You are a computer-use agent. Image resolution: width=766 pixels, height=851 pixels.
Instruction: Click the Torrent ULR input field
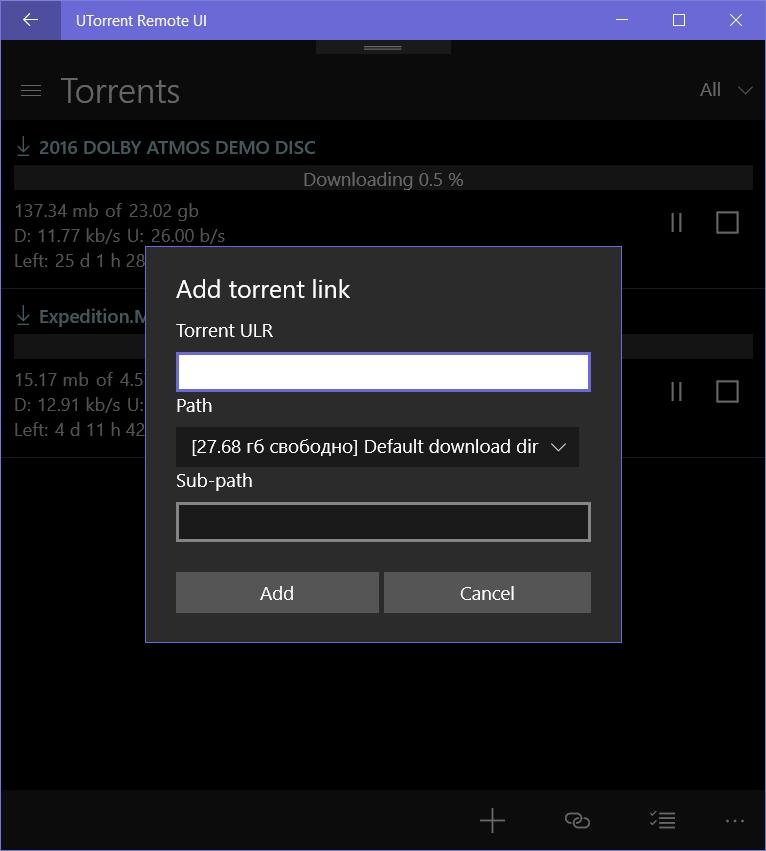(x=383, y=372)
